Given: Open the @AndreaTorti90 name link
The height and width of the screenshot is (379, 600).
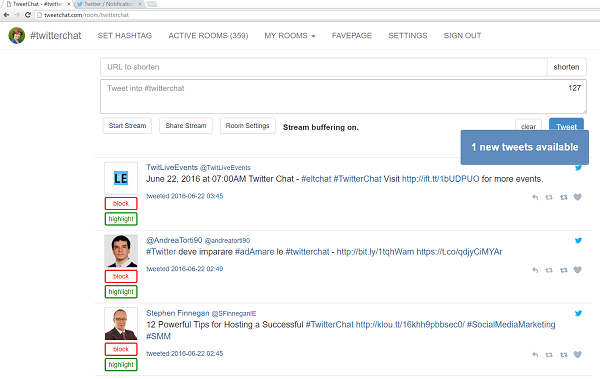Looking at the screenshot, I should pyautogui.click(x=174, y=240).
